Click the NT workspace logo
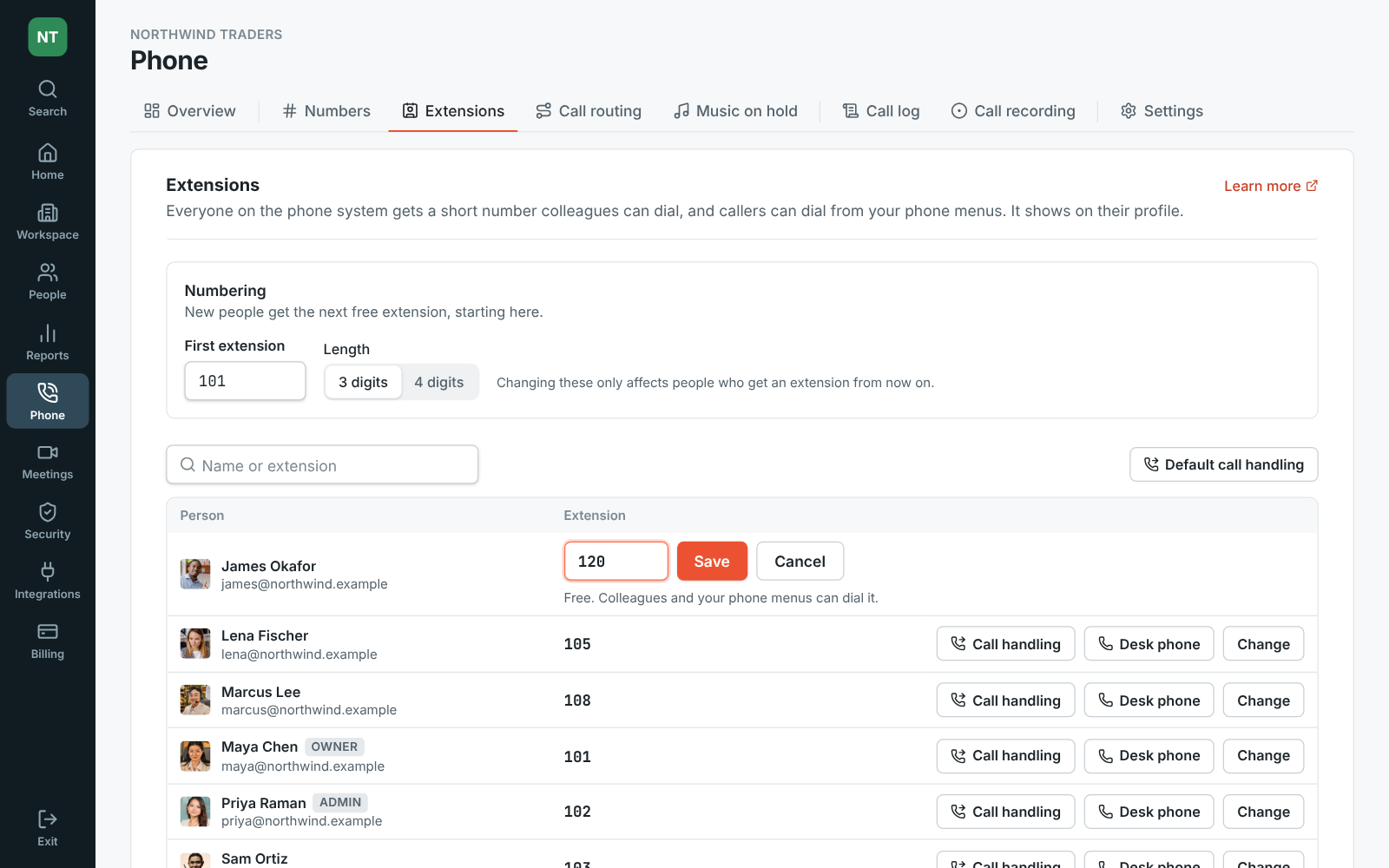 [48, 37]
